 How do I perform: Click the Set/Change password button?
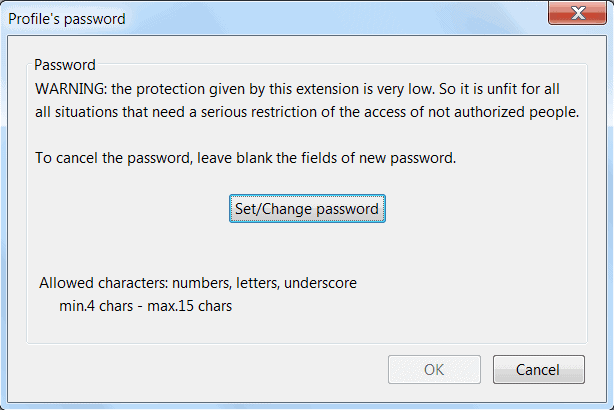tap(307, 209)
